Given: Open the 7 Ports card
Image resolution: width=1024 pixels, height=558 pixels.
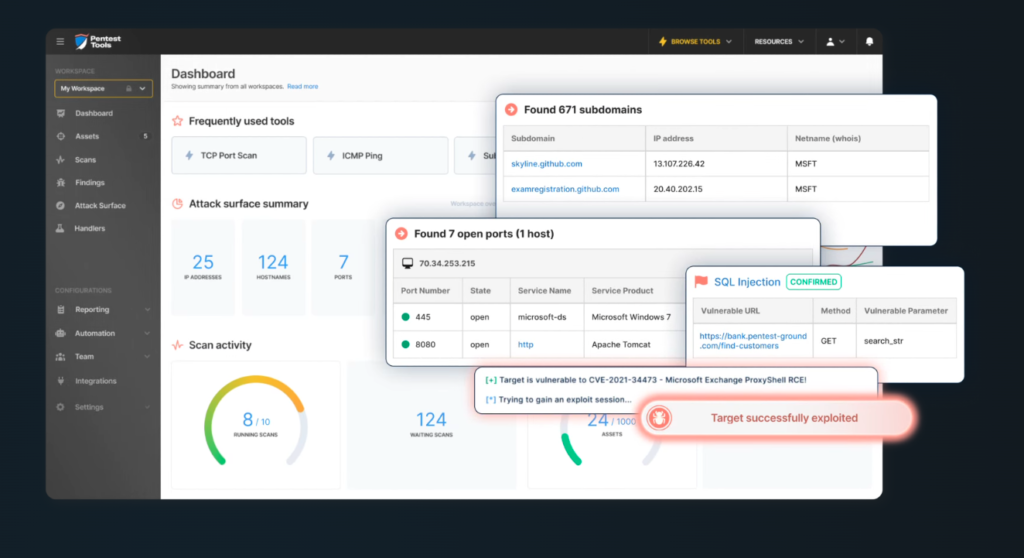Looking at the screenshot, I should [x=343, y=267].
